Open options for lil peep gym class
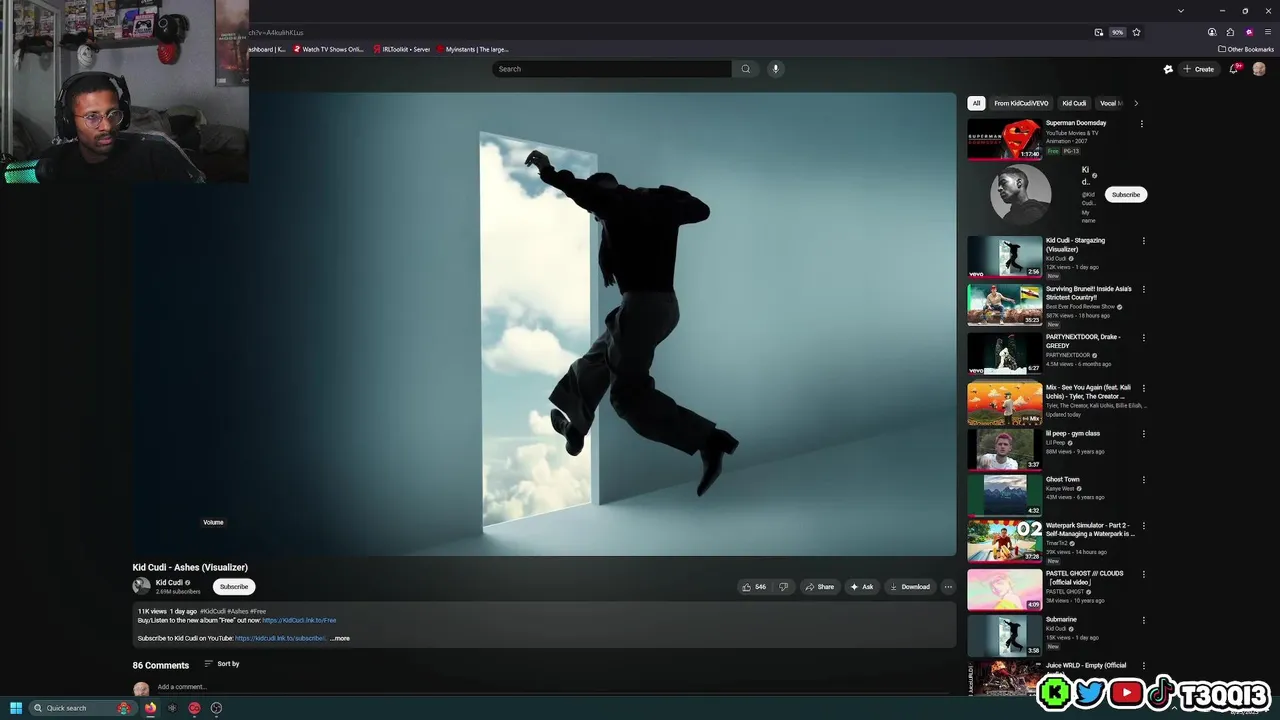1280x720 pixels. point(1143,434)
